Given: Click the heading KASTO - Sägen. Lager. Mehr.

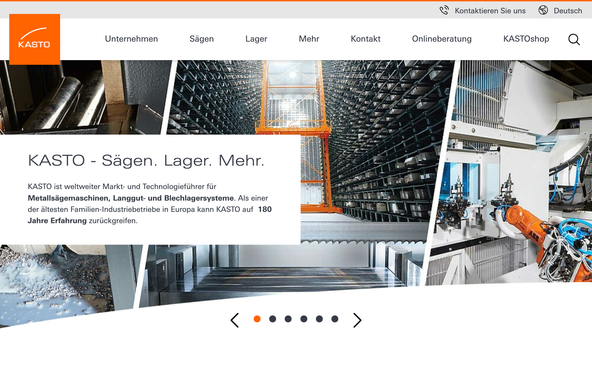Looking at the screenshot, I should tap(146, 161).
